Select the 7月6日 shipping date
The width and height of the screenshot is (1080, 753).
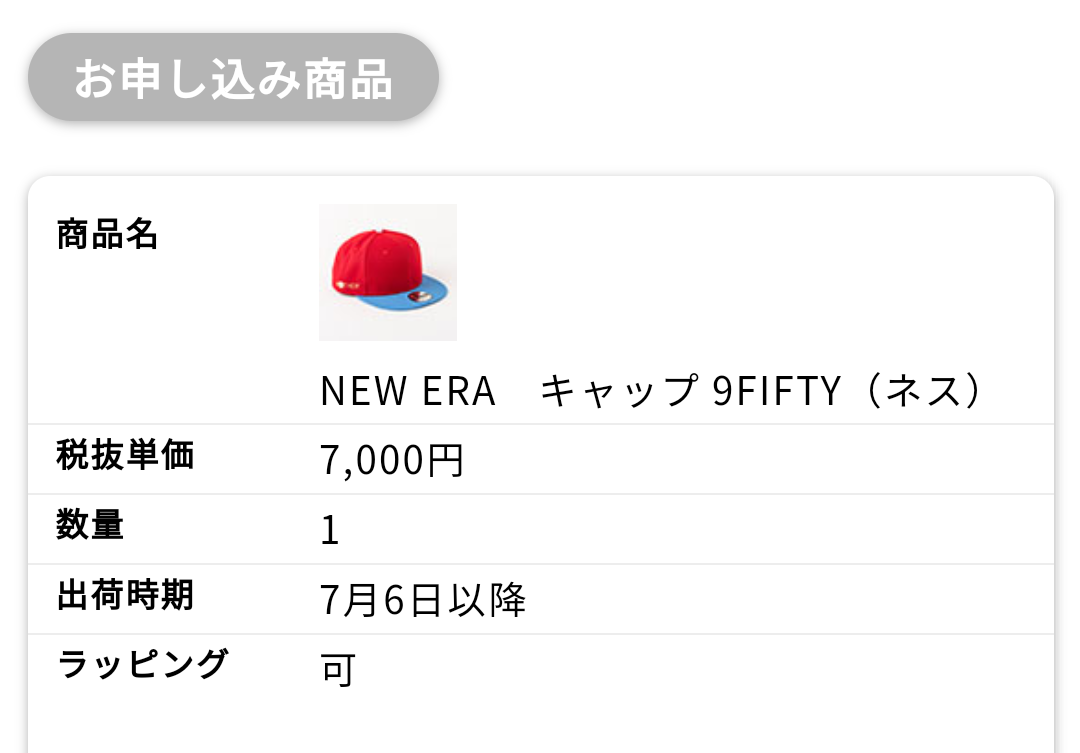[384, 600]
